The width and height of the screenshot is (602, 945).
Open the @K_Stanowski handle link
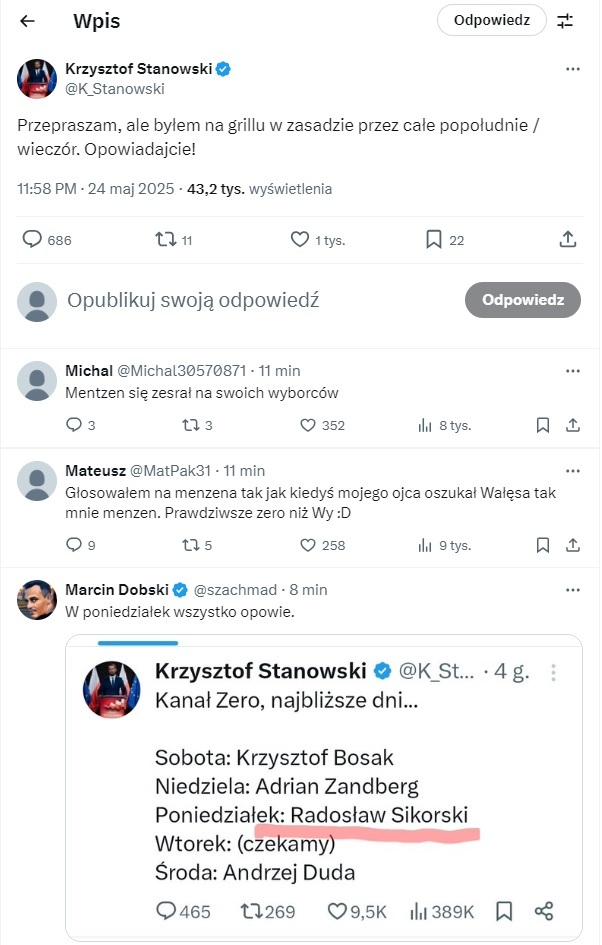[114, 88]
